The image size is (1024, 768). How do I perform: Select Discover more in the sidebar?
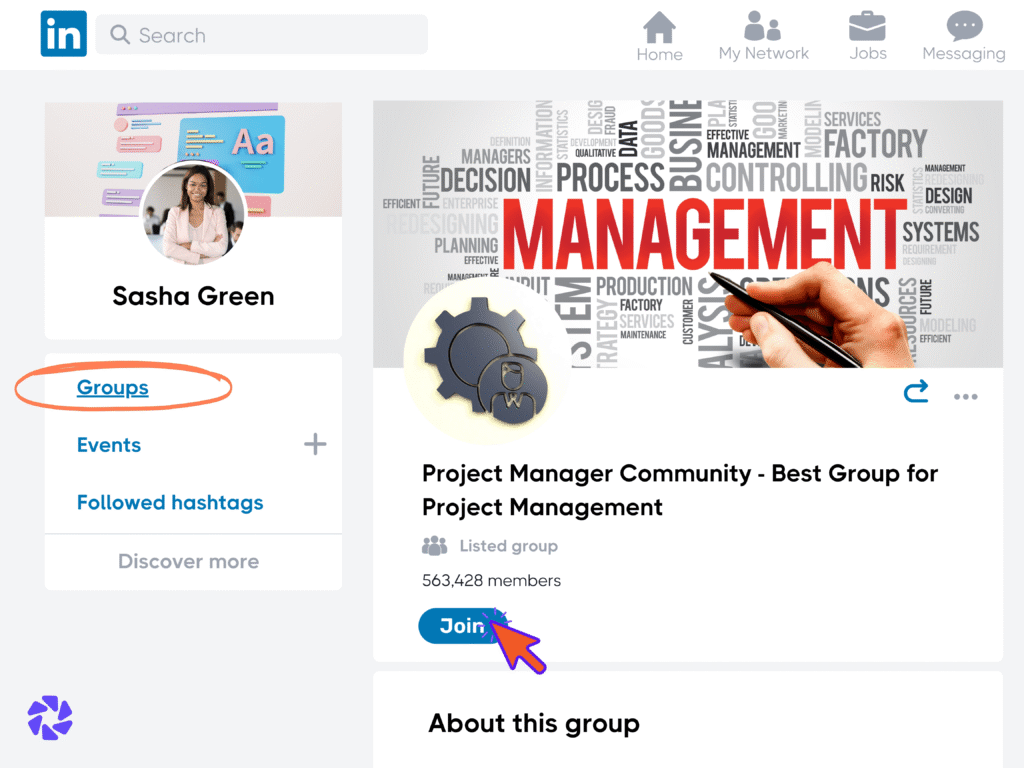[188, 561]
